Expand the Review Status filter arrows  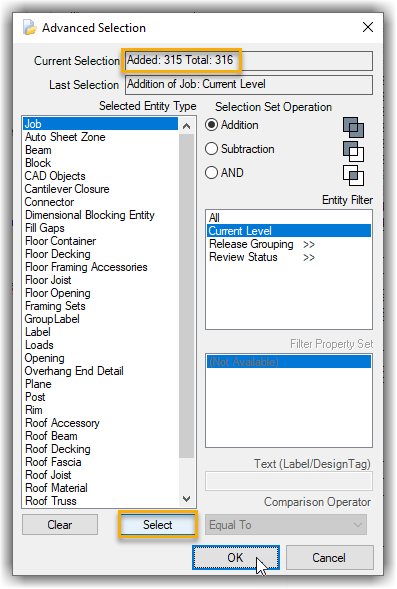[x=309, y=258]
